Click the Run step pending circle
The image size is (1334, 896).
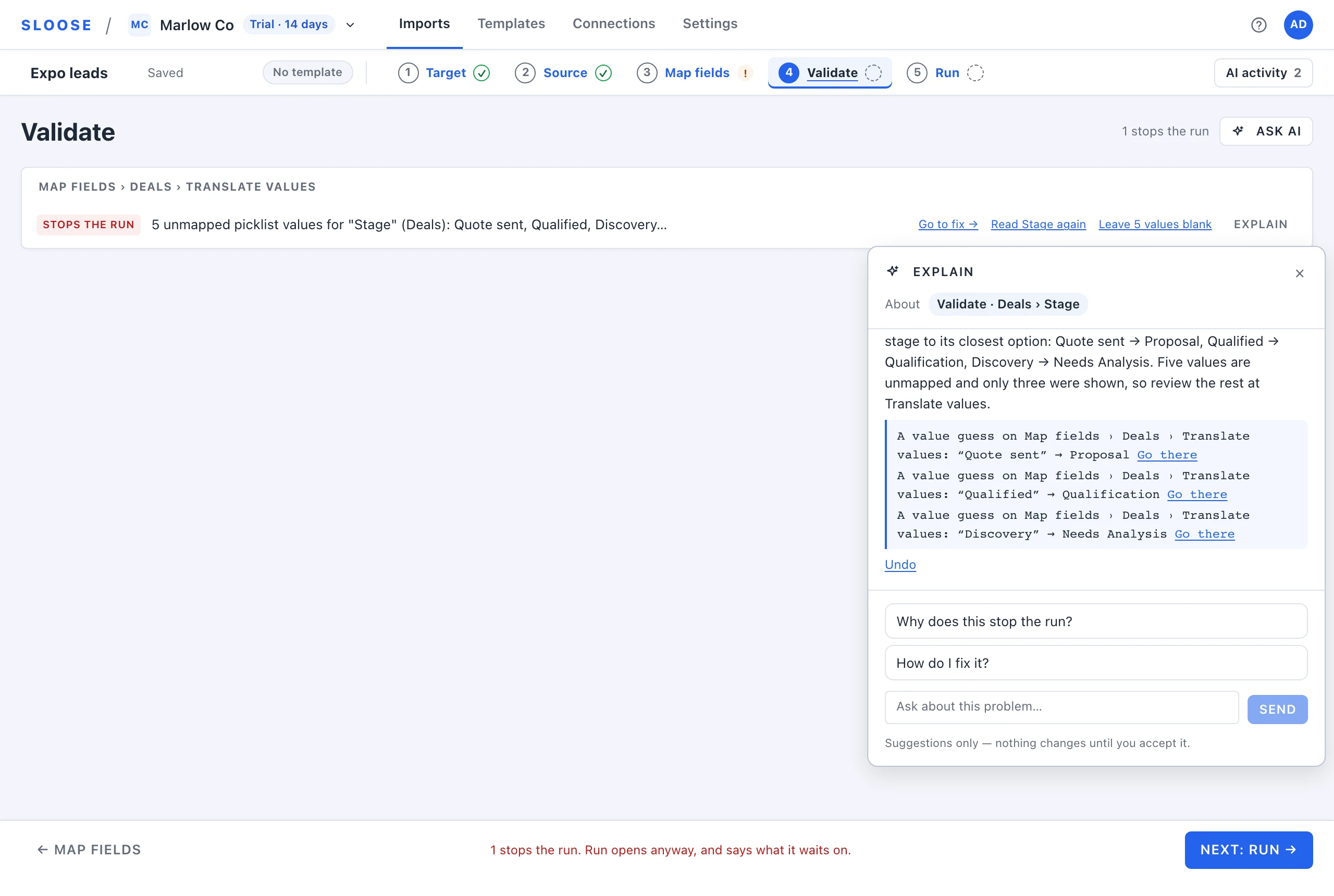[x=975, y=73]
